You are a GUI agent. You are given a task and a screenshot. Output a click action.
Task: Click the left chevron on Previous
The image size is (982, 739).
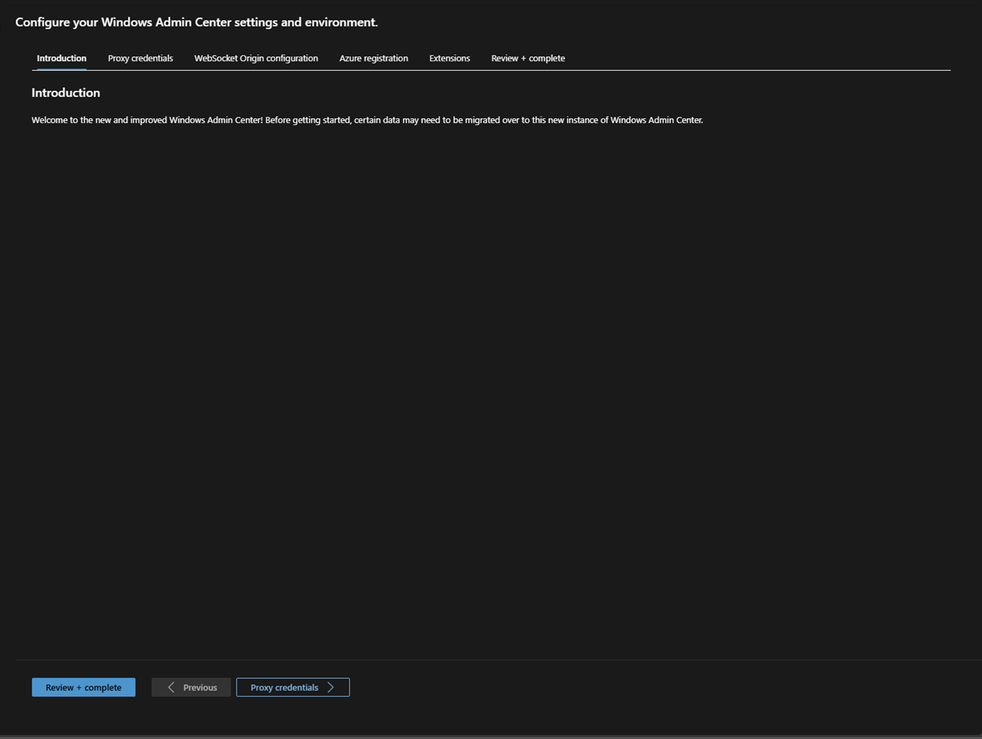coord(170,687)
